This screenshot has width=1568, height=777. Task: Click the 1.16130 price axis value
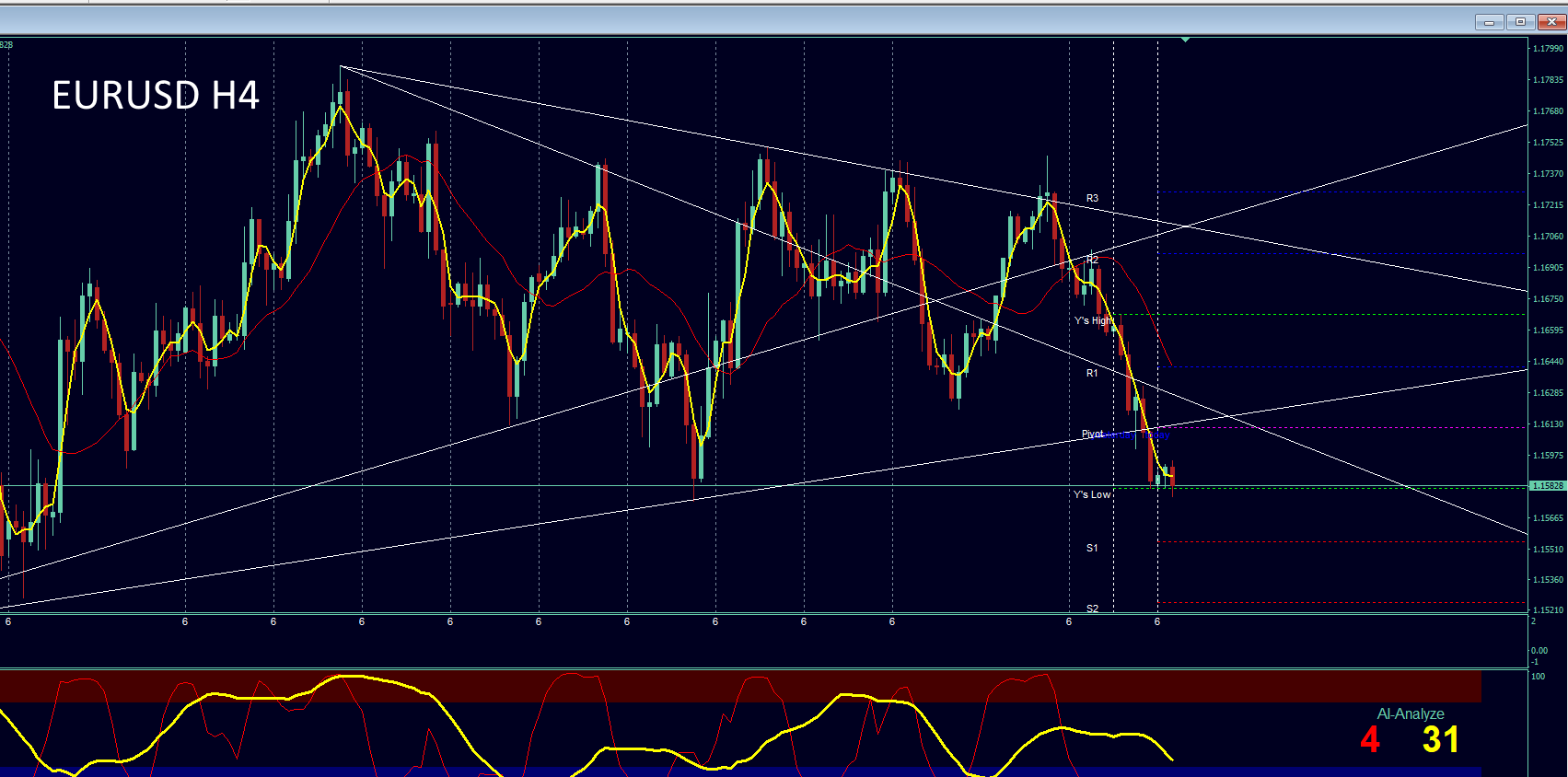1549,425
